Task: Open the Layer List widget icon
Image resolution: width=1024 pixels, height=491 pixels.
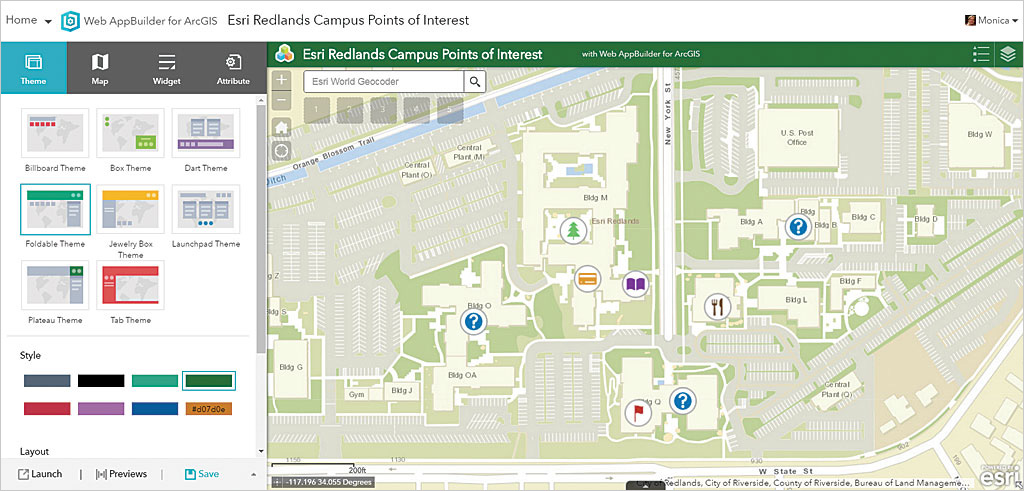Action: [1008, 54]
